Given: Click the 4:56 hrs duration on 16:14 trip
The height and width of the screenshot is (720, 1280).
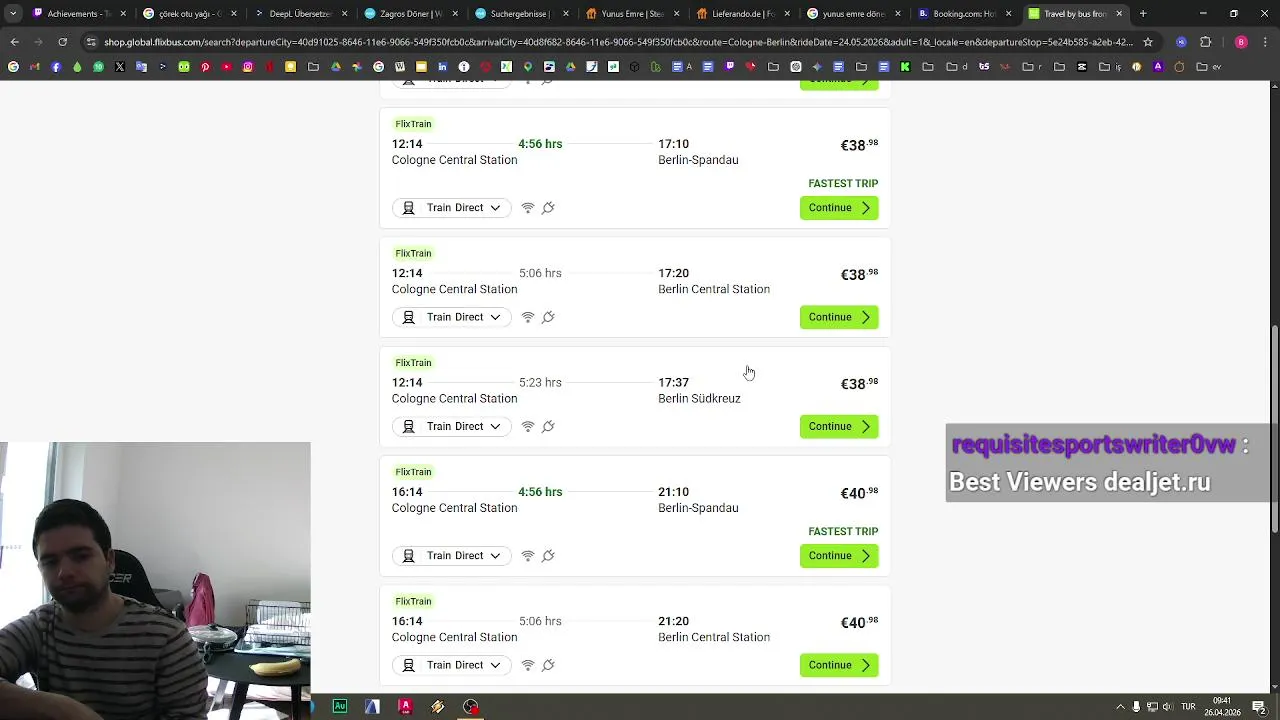Looking at the screenshot, I should (540, 492).
